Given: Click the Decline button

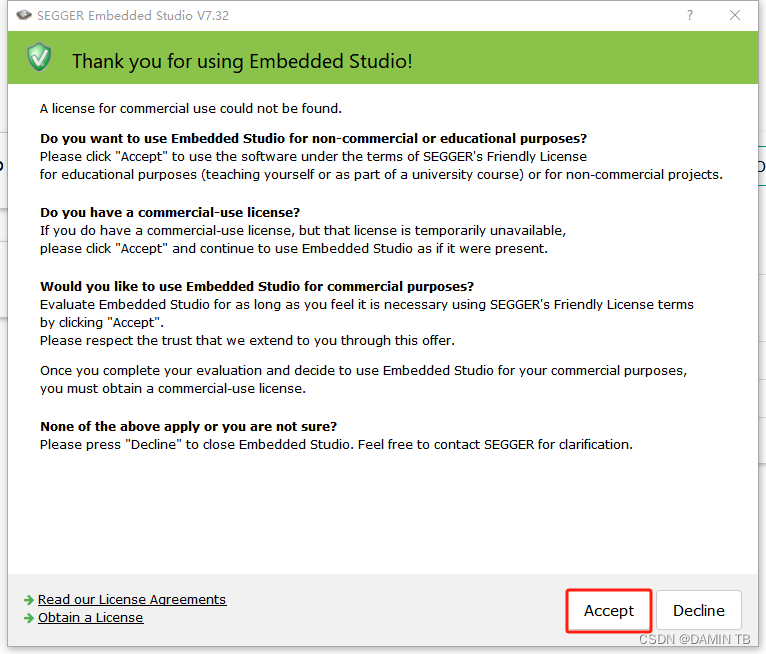Looking at the screenshot, I should [699, 611].
